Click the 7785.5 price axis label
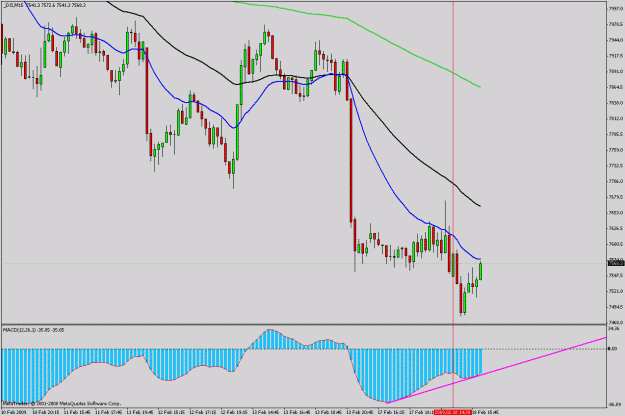This screenshot has width=625, height=416. (616, 134)
